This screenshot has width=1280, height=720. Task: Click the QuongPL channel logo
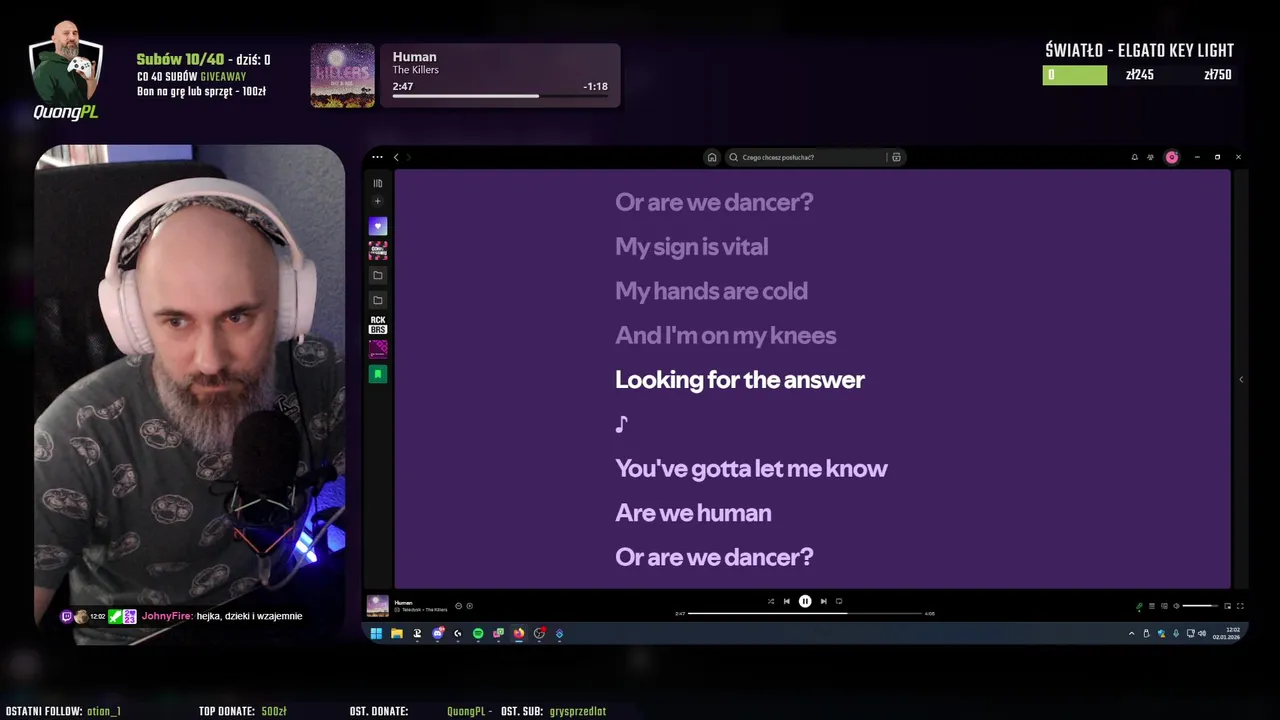tap(66, 70)
